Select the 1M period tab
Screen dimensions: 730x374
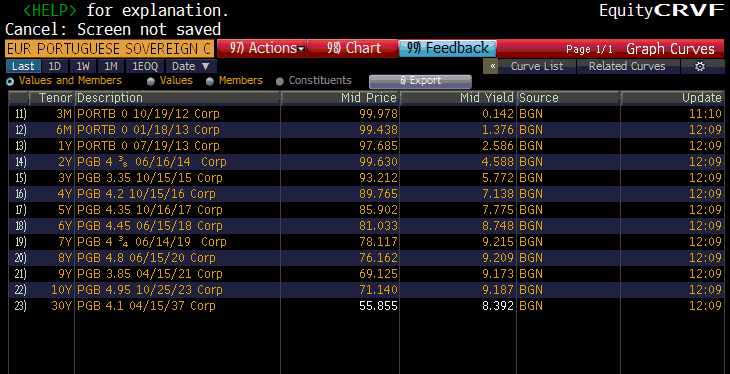click(111, 66)
